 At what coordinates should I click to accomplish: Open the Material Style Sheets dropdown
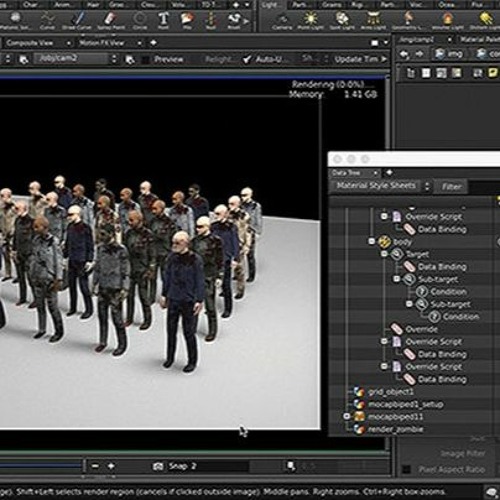[427, 186]
